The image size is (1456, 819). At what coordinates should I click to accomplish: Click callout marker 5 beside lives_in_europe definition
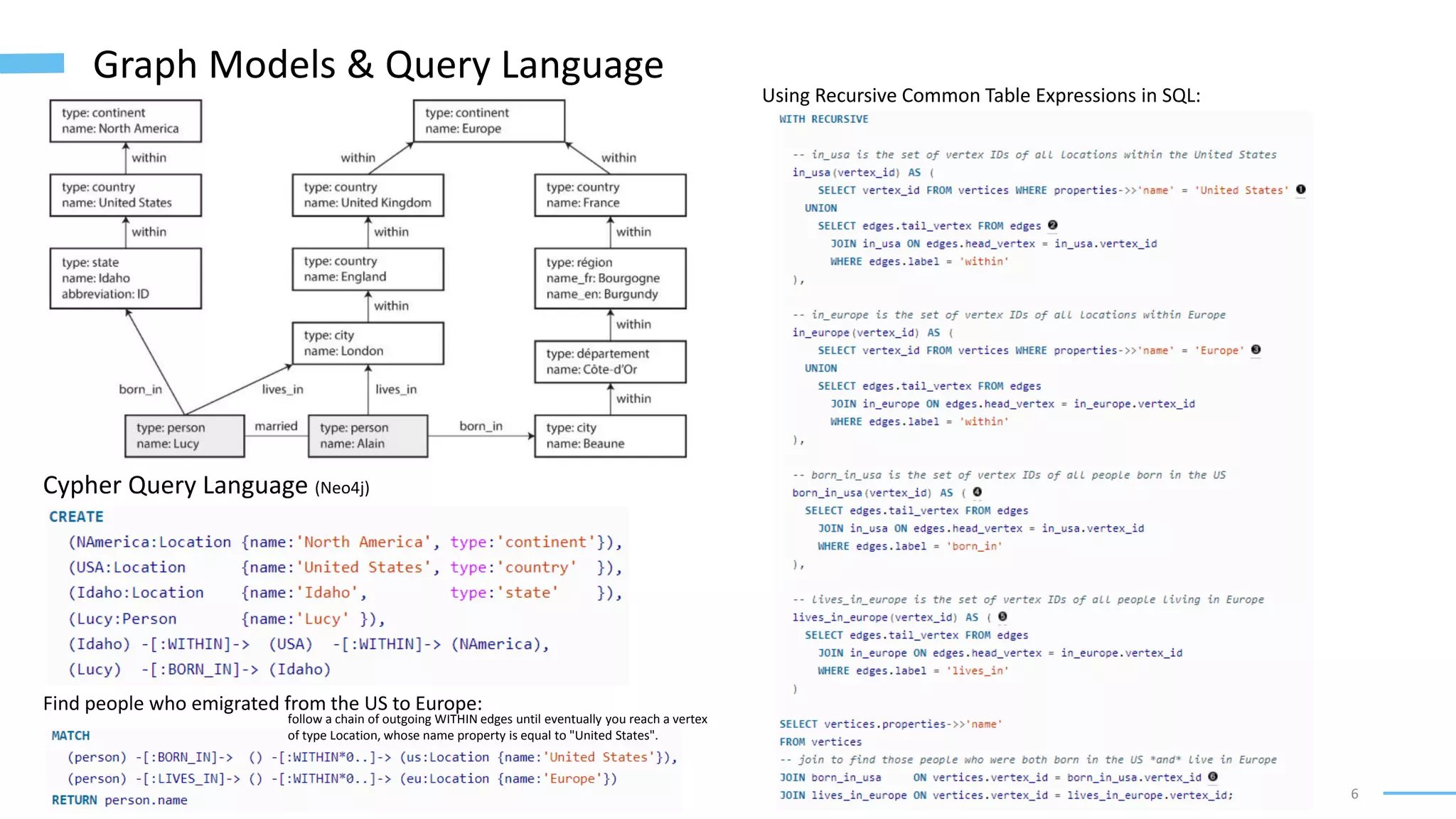1002,616
